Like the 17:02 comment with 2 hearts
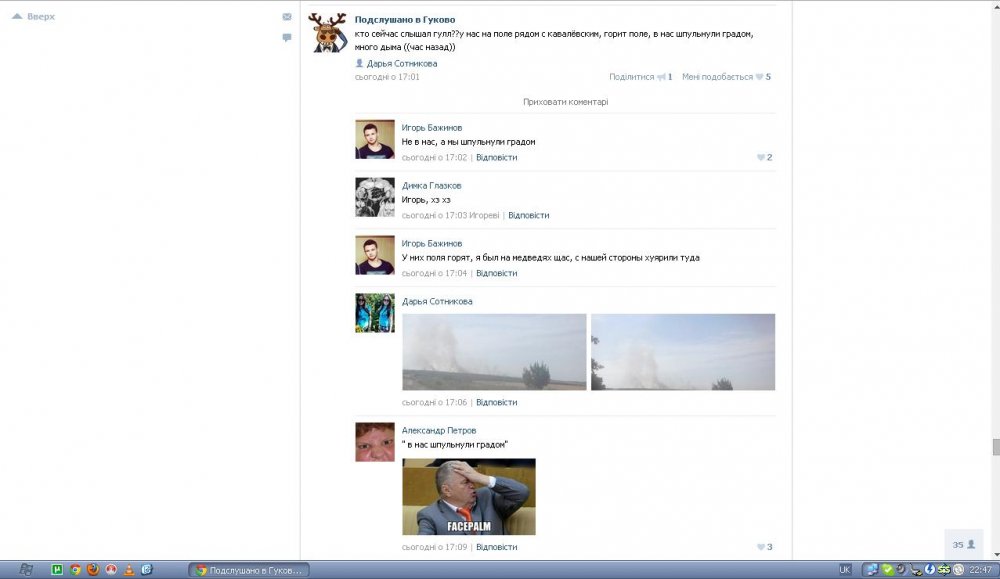Screen dimensions: 1000x579 coord(764,158)
